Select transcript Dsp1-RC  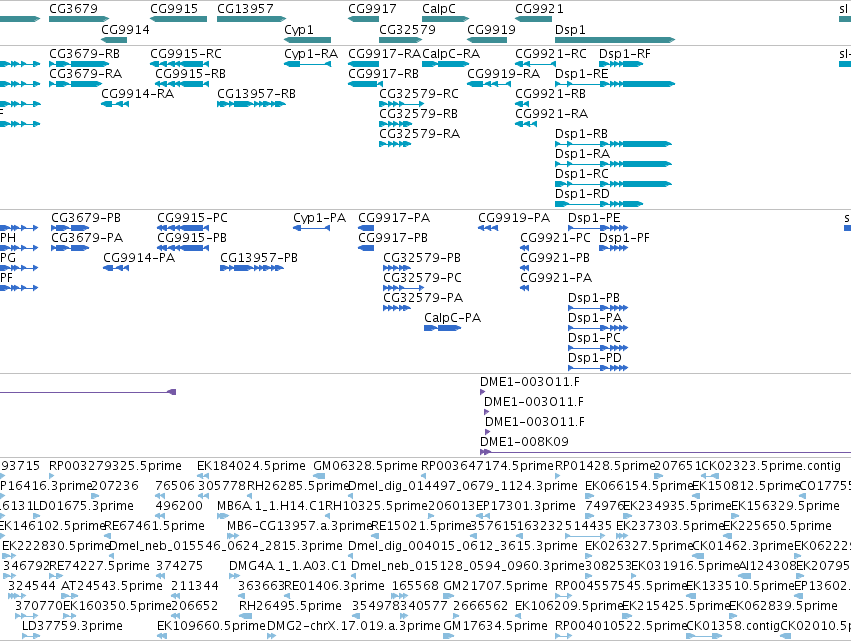(581, 174)
